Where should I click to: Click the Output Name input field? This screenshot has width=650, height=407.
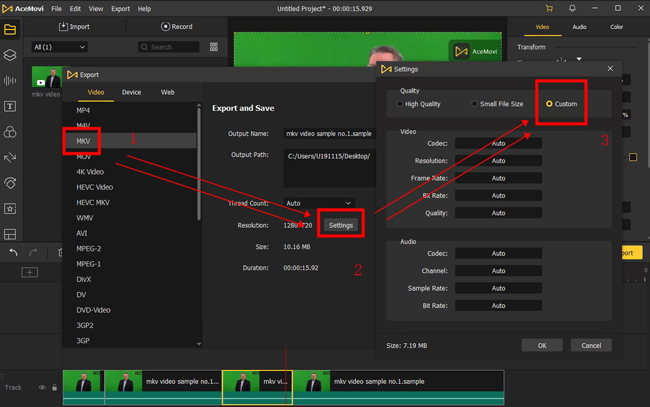[330, 133]
